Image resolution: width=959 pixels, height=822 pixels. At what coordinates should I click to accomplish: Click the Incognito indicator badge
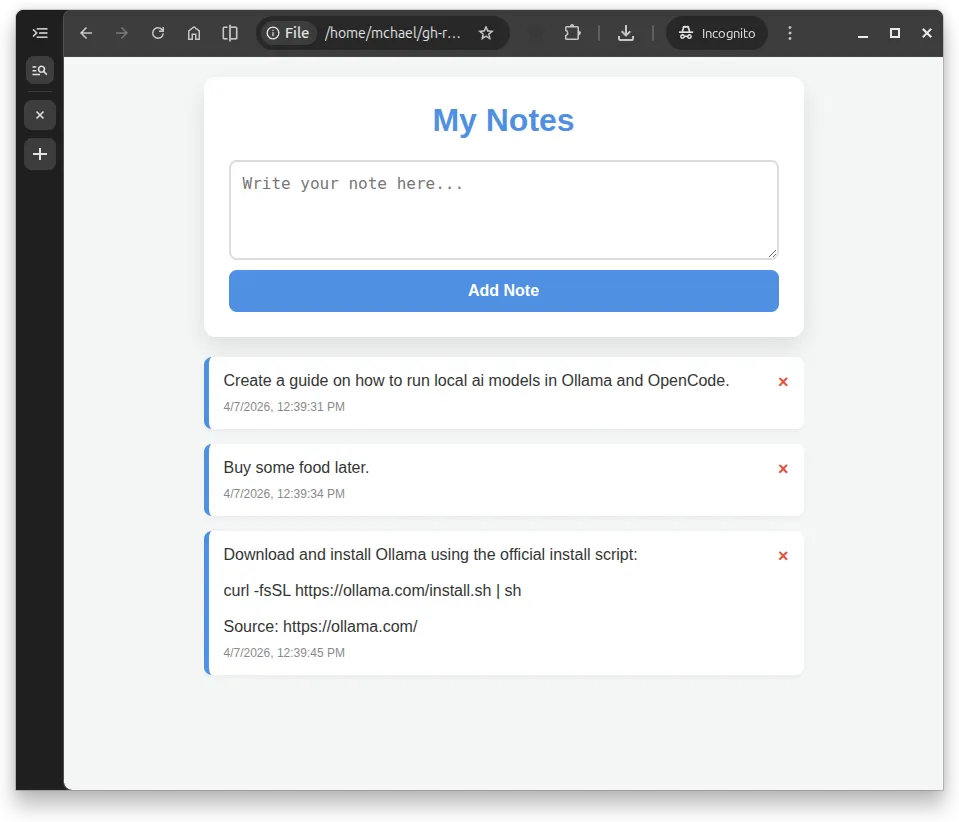point(716,33)
